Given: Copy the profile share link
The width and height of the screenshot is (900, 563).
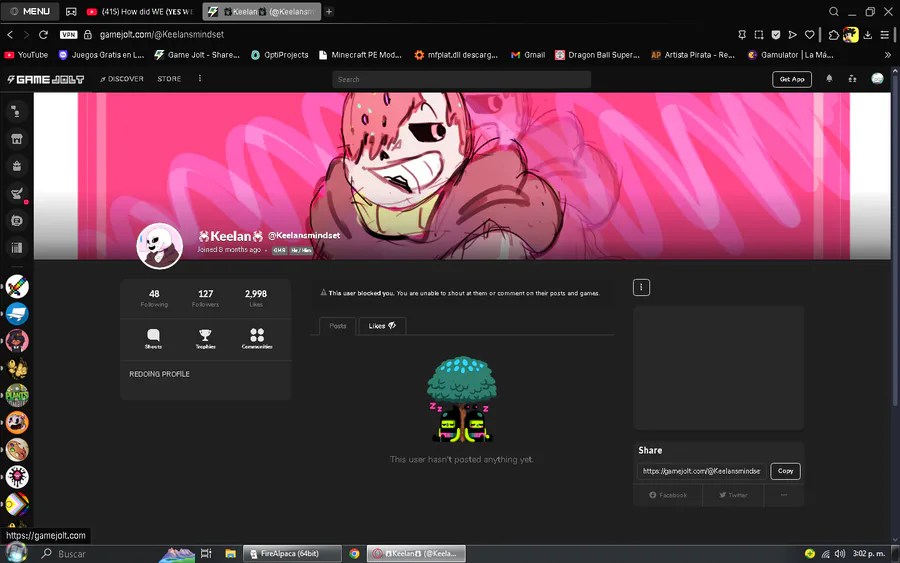Looking at the screenshot, I should click(785, 471).
